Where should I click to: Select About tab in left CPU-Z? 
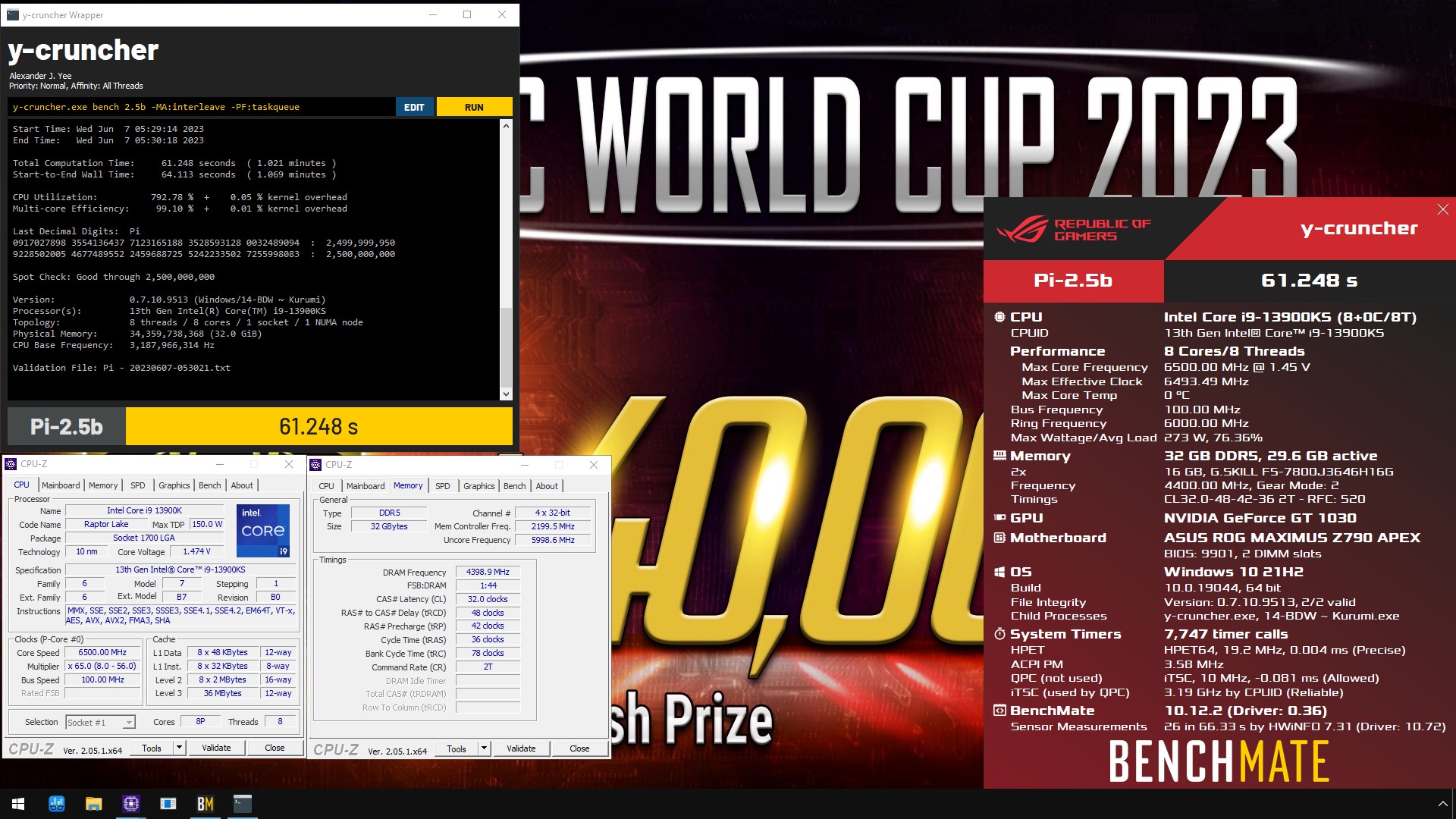pos(242,485)
